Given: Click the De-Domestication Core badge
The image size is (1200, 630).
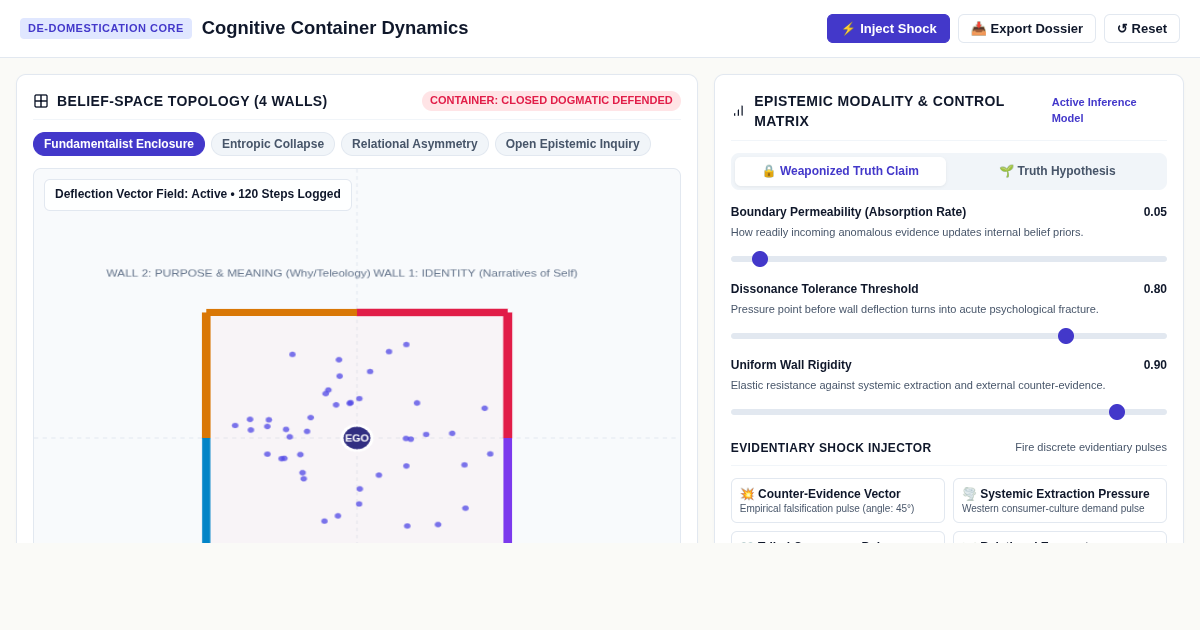Looking at the screenshot, I should coord(106,28).
